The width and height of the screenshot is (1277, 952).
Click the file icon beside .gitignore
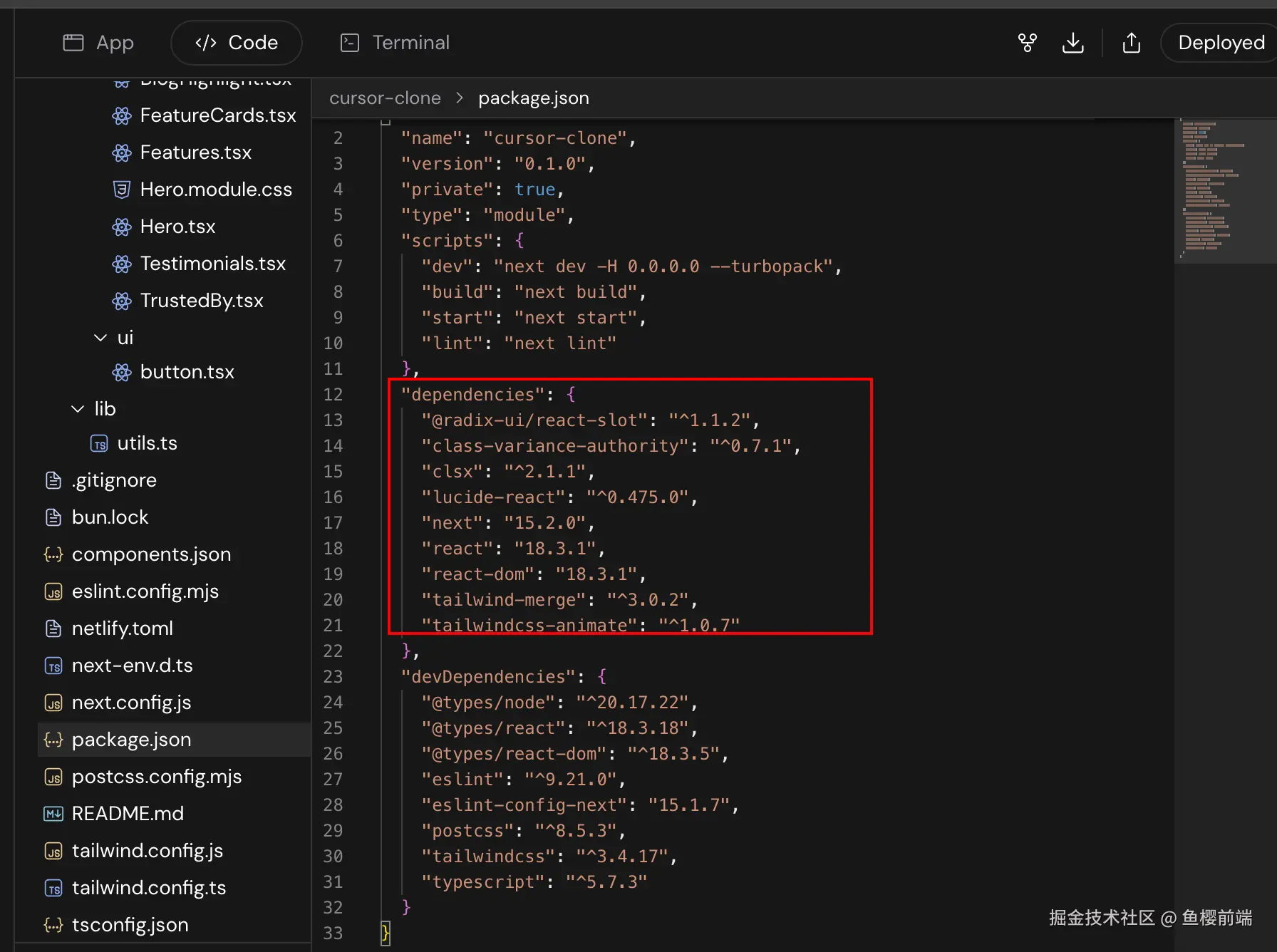tap(53, 480)
